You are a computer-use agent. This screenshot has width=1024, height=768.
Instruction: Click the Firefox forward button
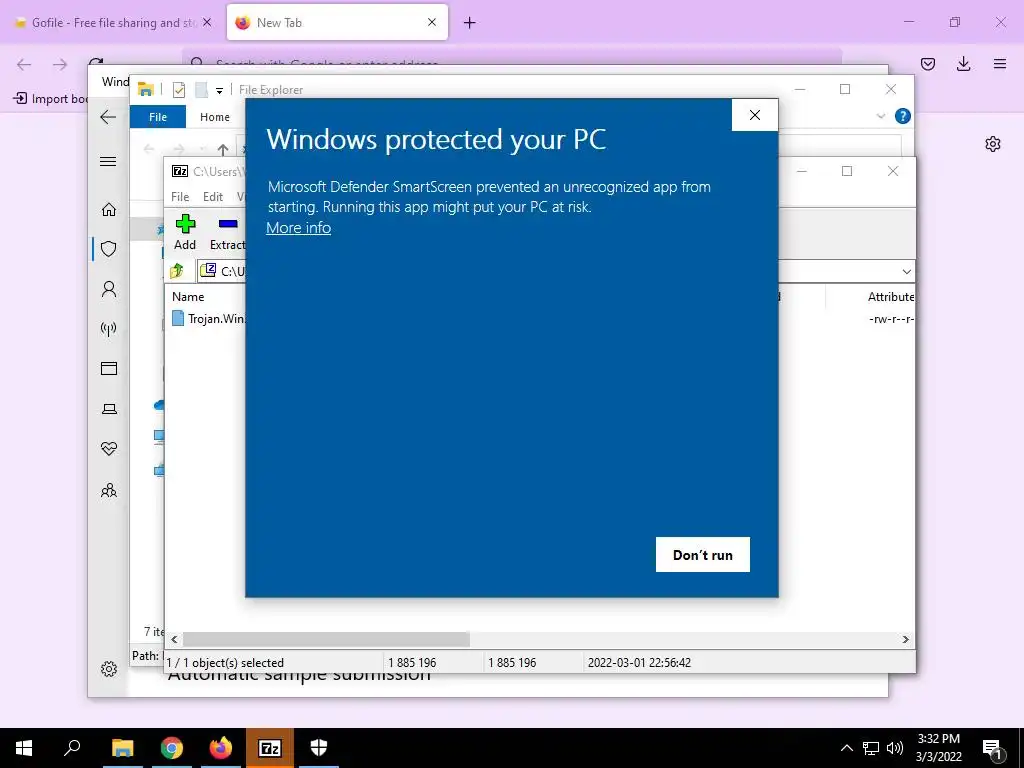click(60, 64)
